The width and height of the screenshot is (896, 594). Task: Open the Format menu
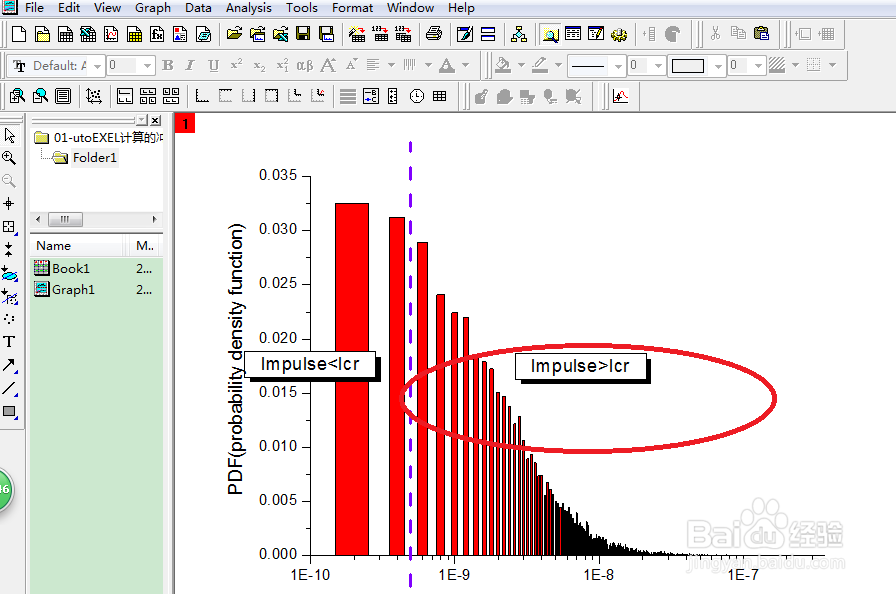(352, 8)
